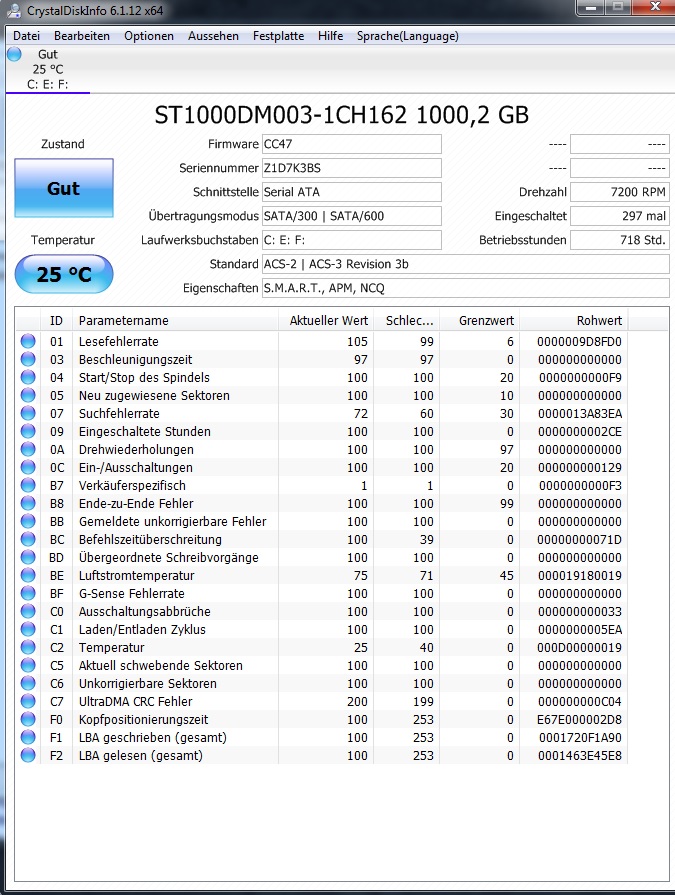The height and width of the screenshot is (895, 675).
Task: Click the ID column header
Action: [56, 320]
